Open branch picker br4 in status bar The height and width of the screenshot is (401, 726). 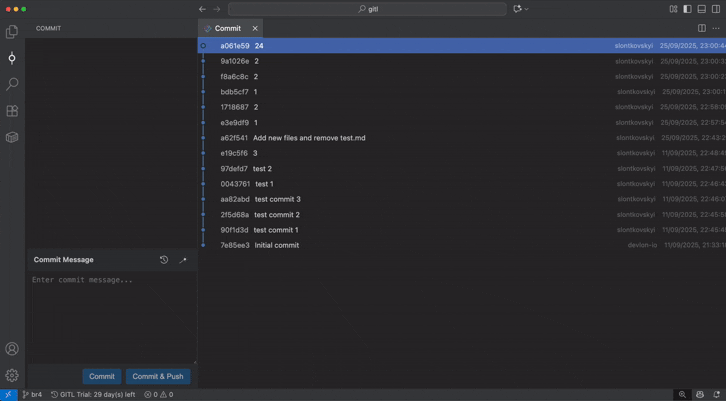pos(32,395)
